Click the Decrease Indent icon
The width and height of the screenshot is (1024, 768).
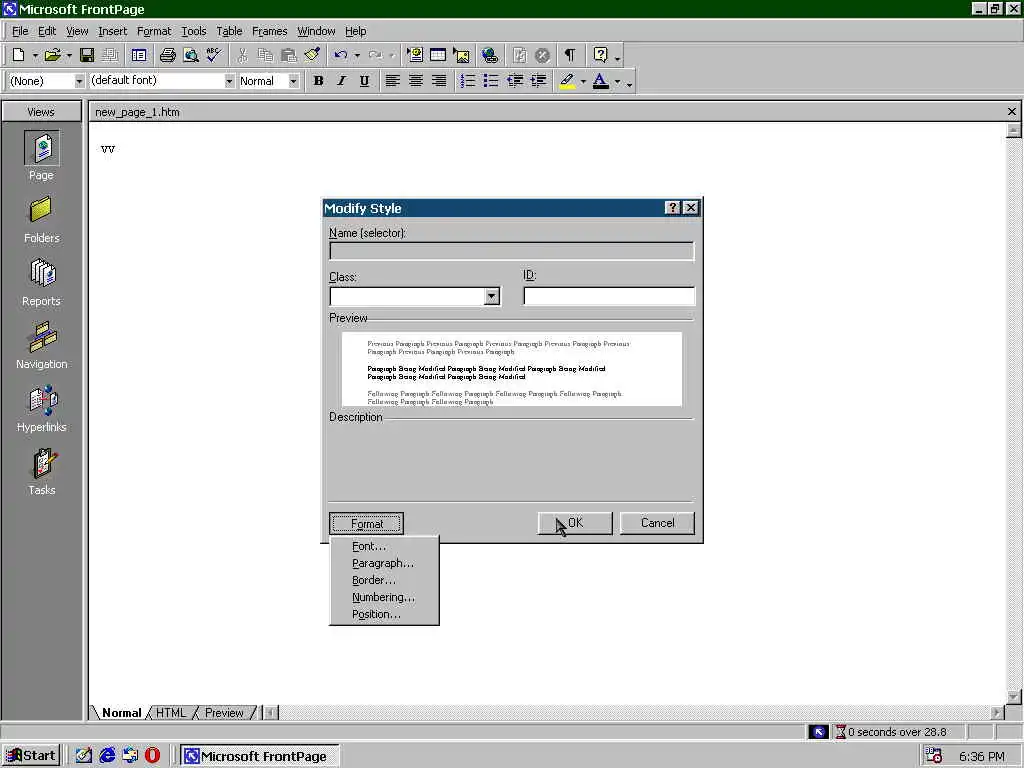[515, 81]
